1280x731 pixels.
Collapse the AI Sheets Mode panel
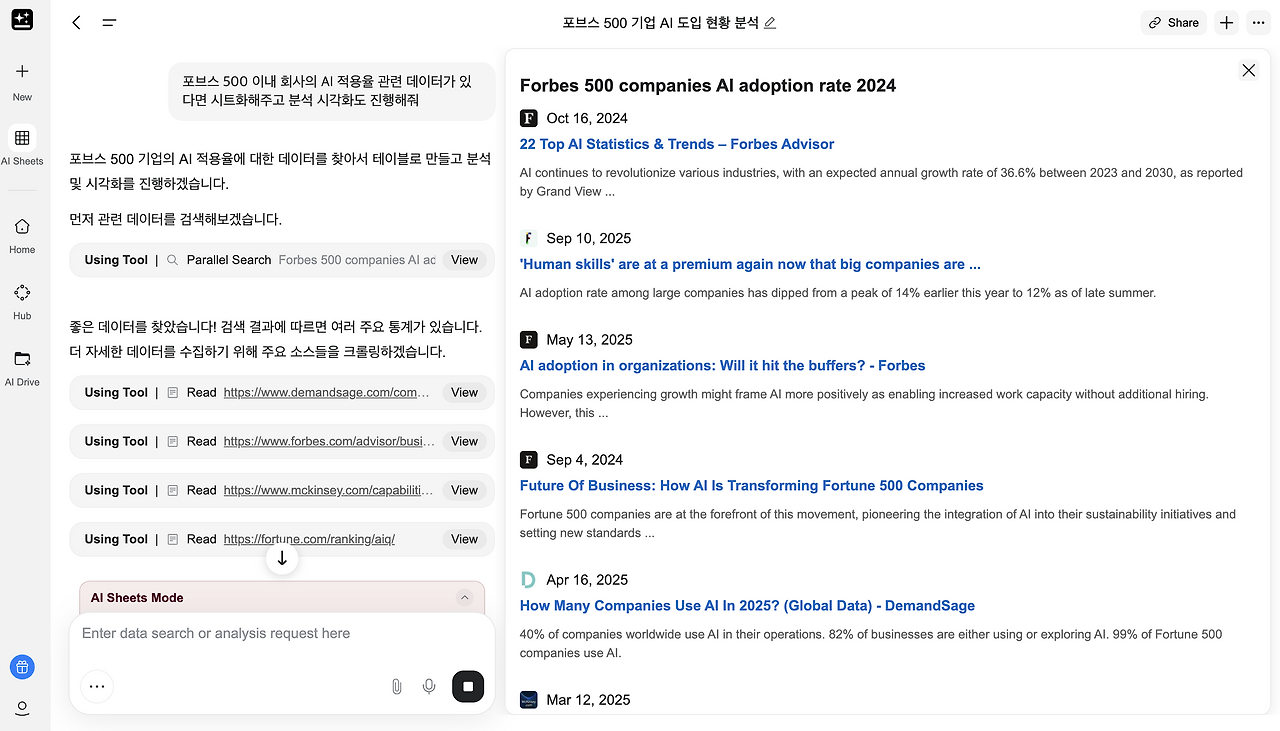pos(464,598)
